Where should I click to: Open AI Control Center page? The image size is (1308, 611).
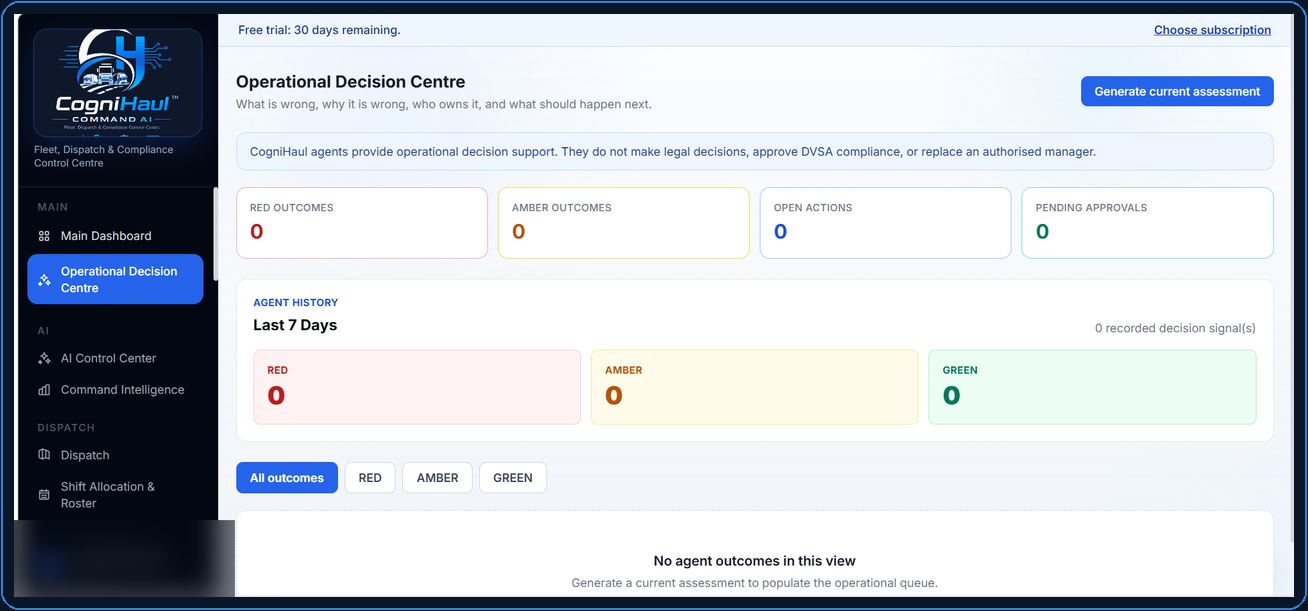coord(115,358)
